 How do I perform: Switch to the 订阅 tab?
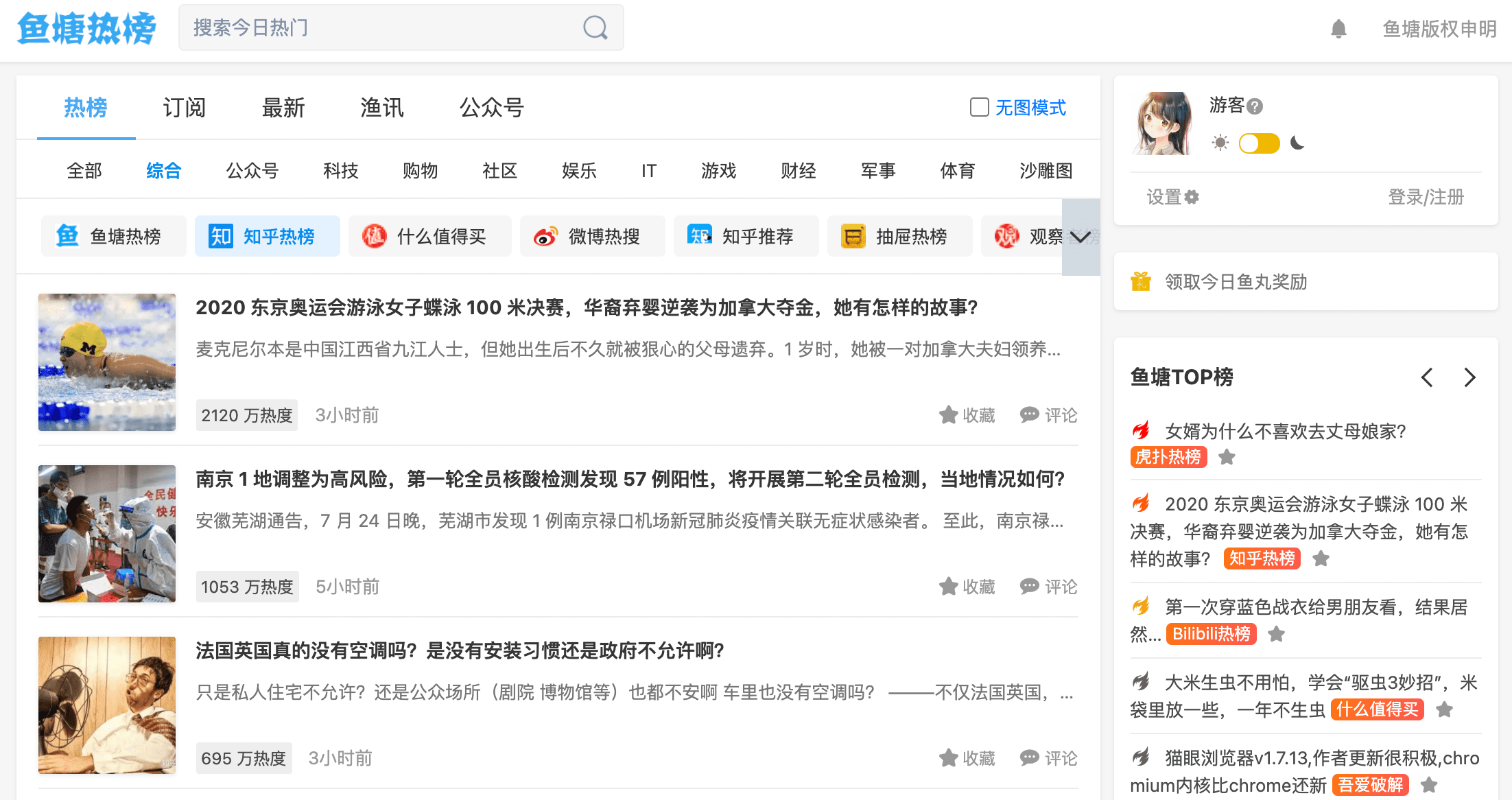pos(184,108)
